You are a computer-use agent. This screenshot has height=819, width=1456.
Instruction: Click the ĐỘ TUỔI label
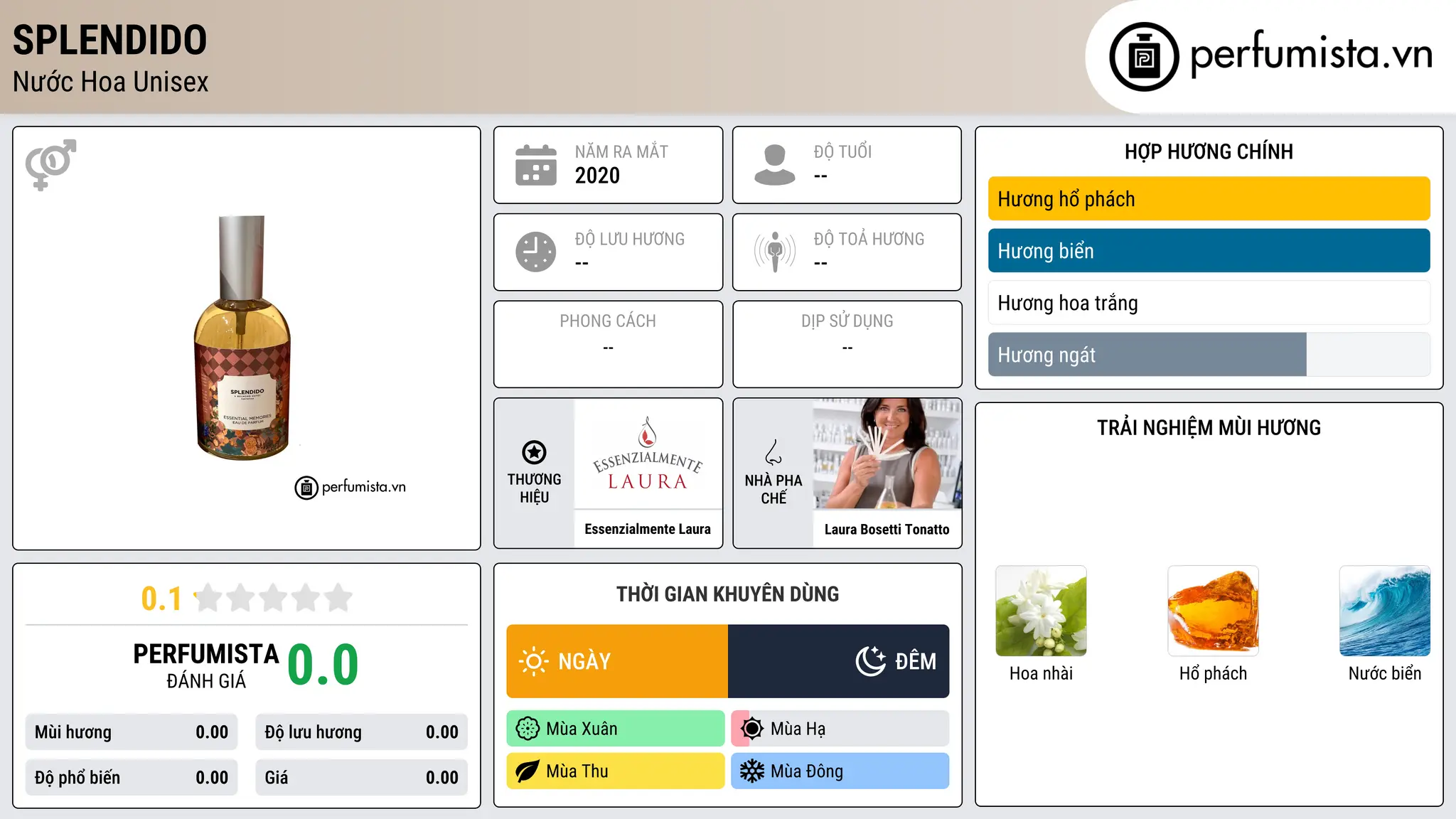coord(842,152)
